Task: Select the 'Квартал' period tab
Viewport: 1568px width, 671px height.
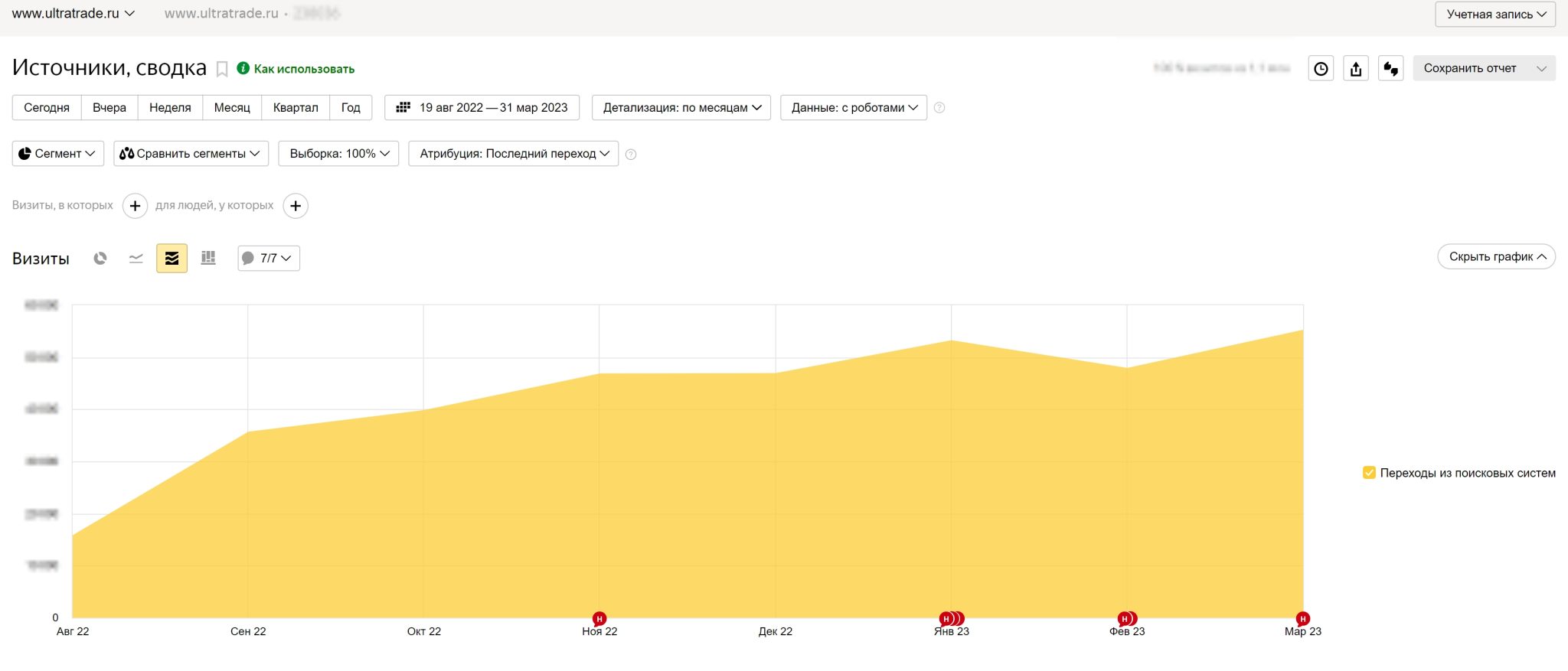Action: (296, 108)
